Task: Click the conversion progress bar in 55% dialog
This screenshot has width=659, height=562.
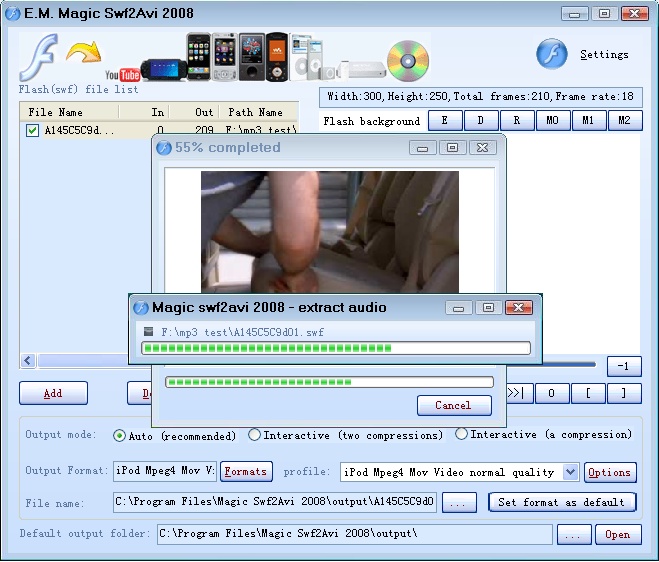Action: coord(330,382)
